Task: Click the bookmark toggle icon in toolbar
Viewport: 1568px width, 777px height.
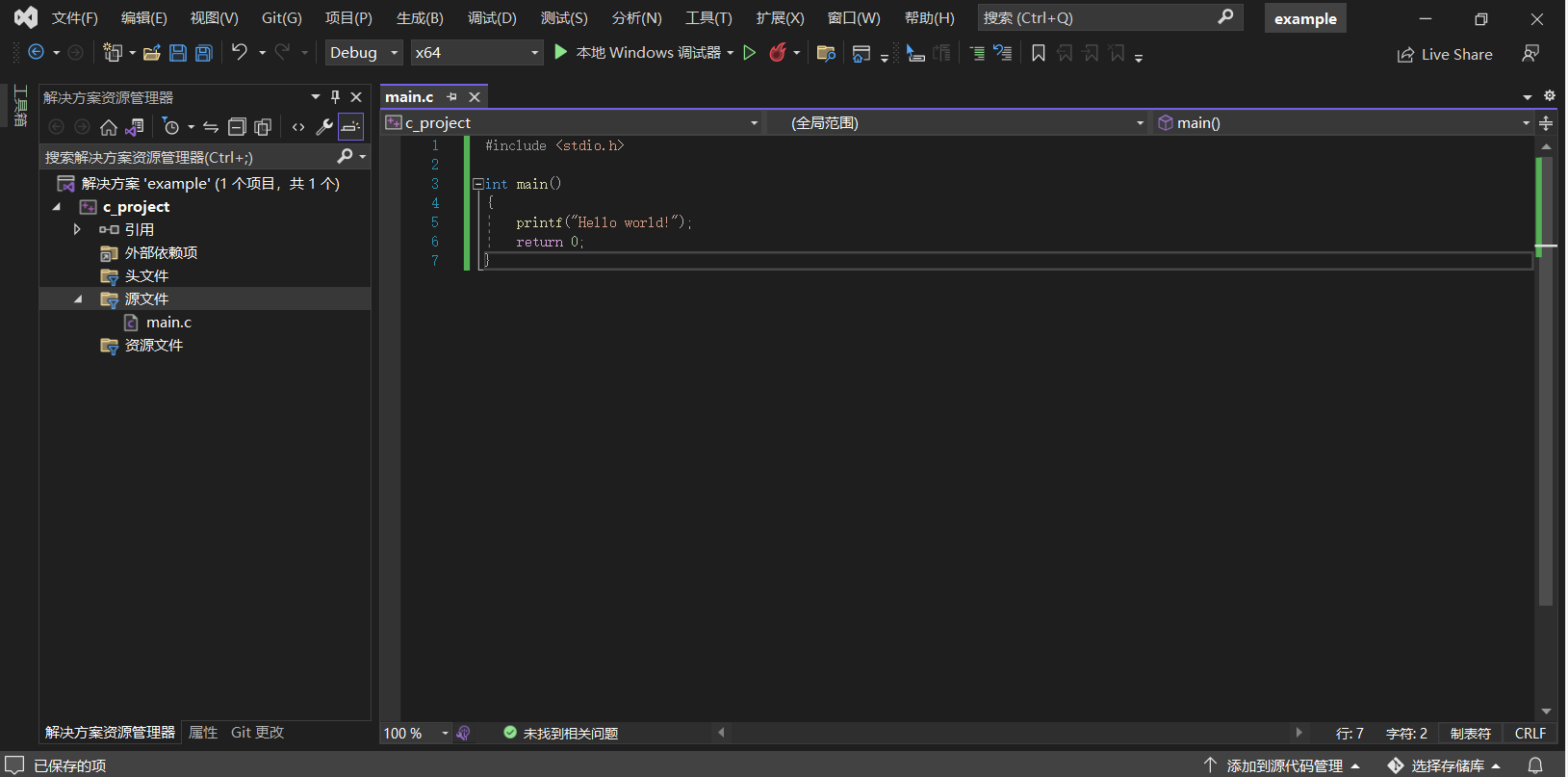Action: pos(1039,54)
